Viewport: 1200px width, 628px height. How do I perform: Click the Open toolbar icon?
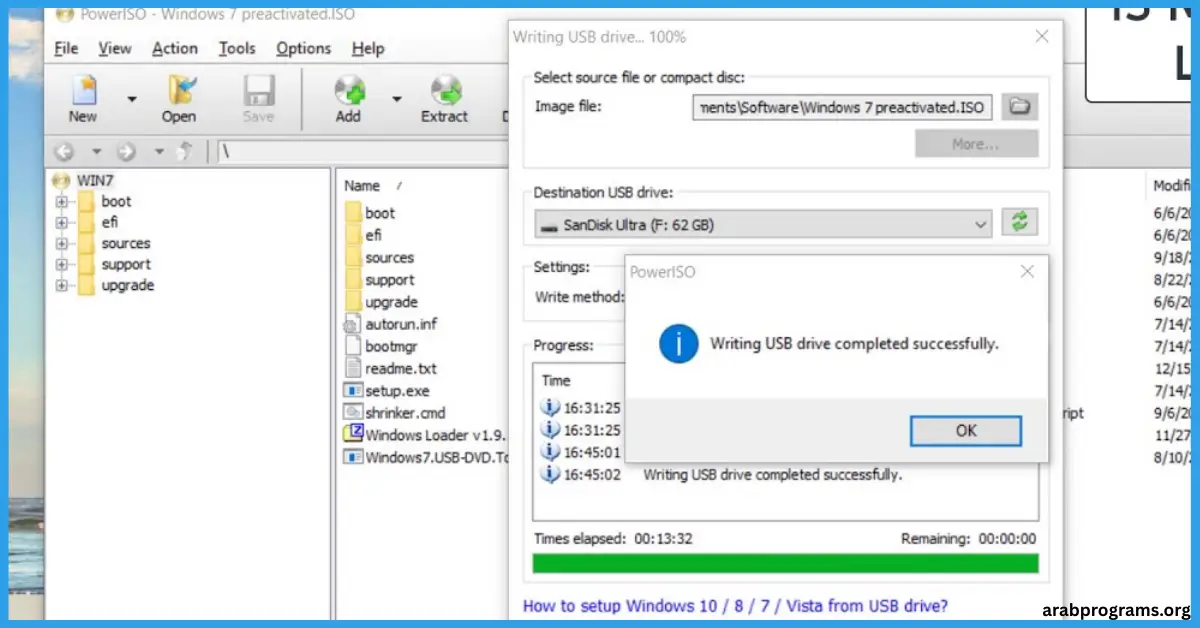tap(179, 98)
